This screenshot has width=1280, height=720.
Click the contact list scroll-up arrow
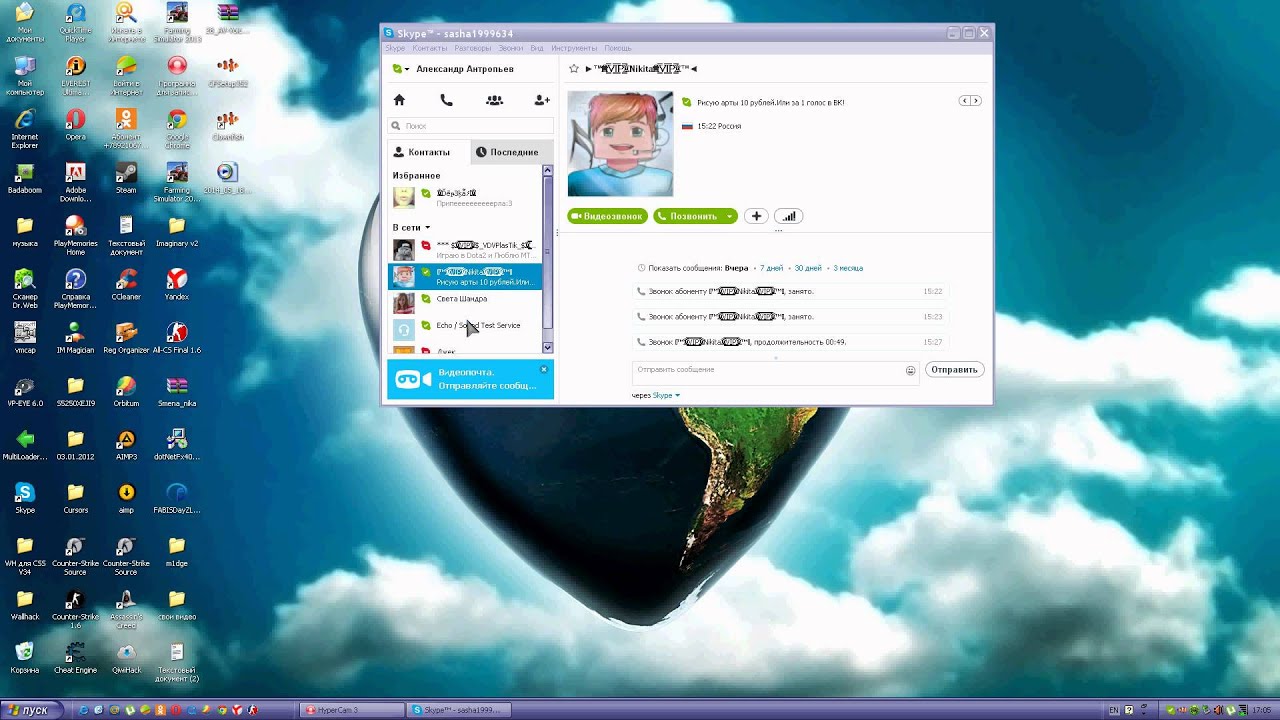point(547,171)
